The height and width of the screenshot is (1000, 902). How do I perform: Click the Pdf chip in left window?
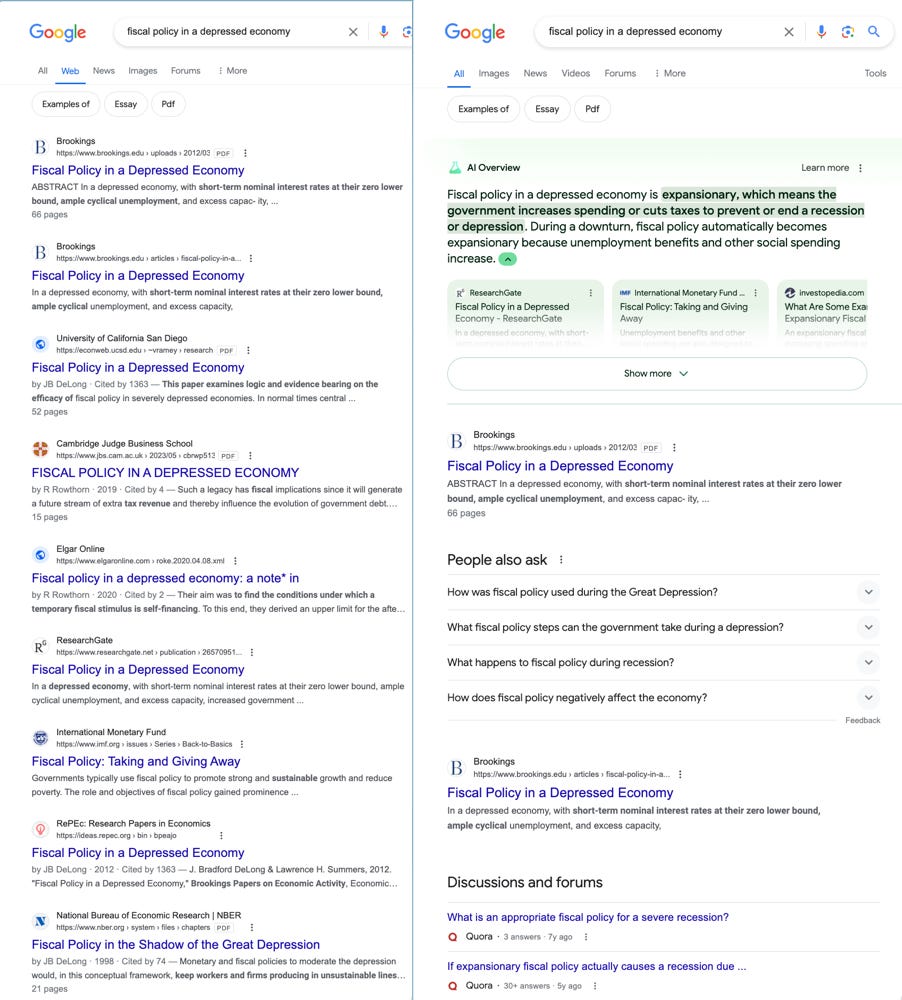point(168,104)
